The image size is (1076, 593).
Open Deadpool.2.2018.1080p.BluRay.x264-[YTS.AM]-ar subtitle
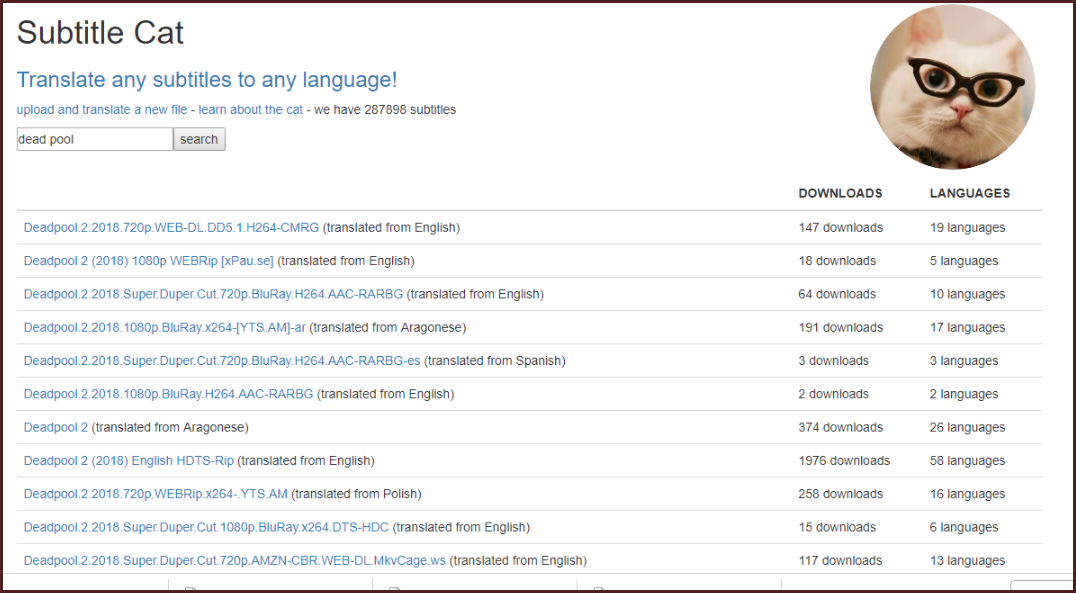tap(165, 327)
